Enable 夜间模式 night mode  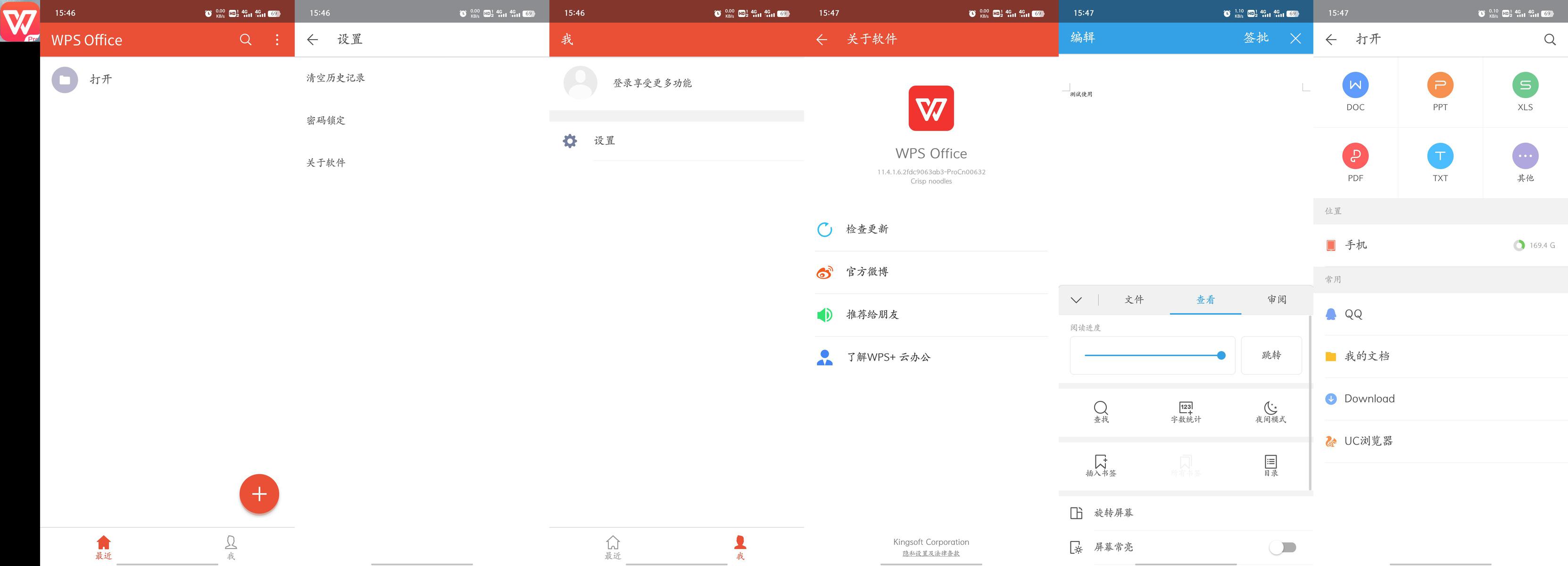[x=1270, y=412]
